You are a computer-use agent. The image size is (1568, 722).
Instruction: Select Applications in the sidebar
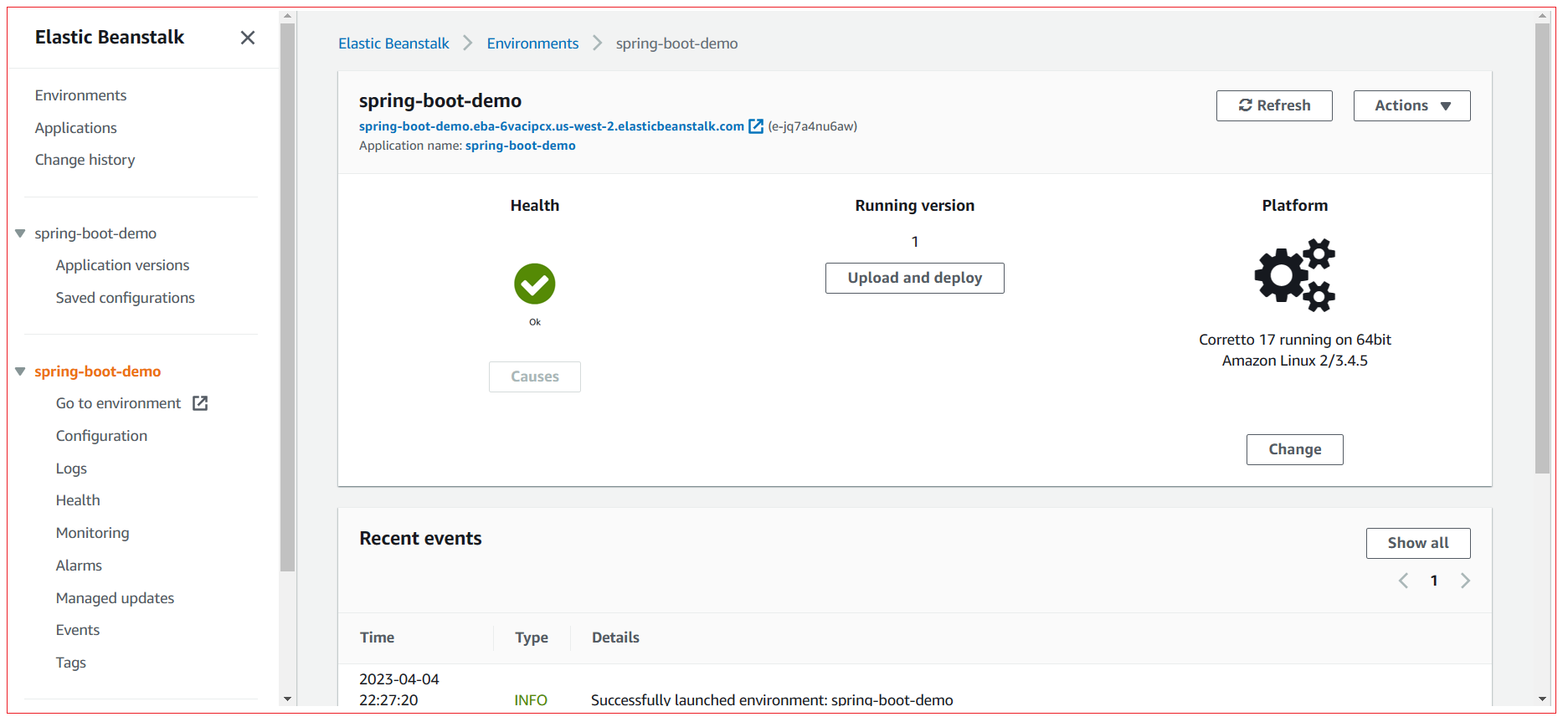tap(75, 128)
